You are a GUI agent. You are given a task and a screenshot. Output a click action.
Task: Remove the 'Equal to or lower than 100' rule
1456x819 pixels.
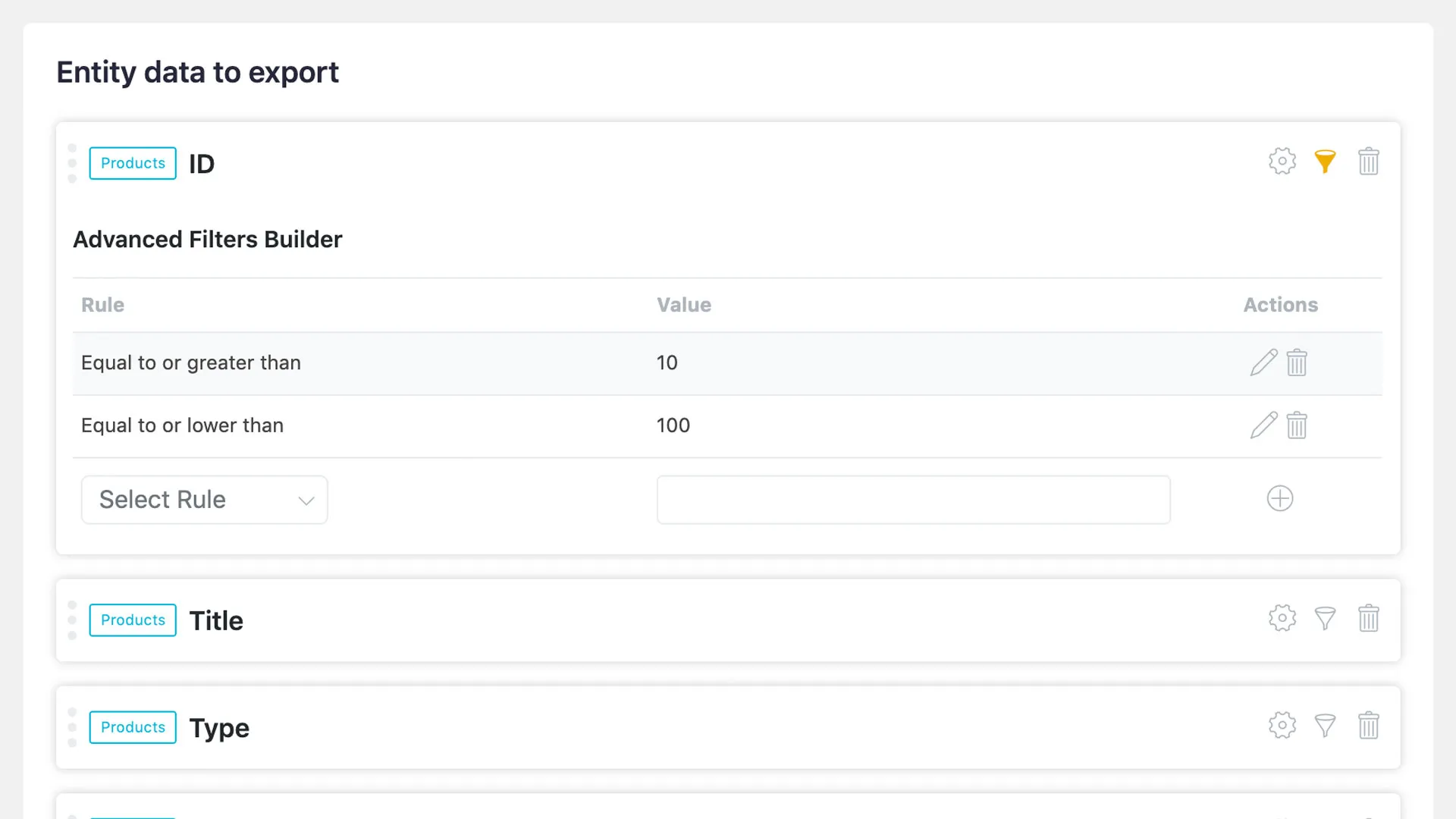point(1297,425)
